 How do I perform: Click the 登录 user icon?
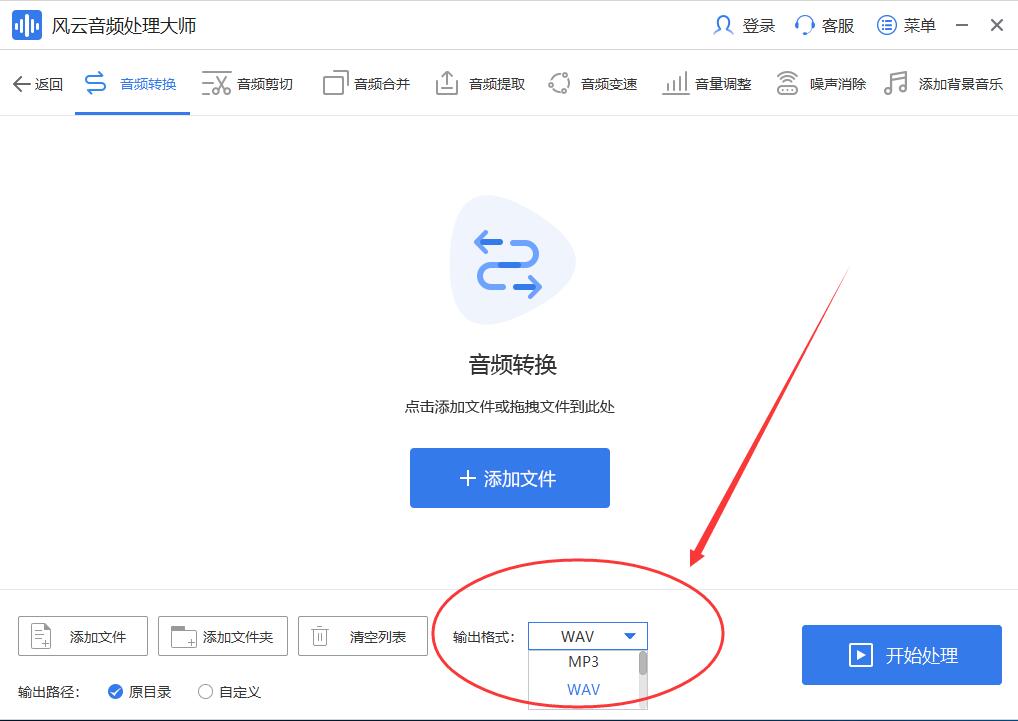723,25
